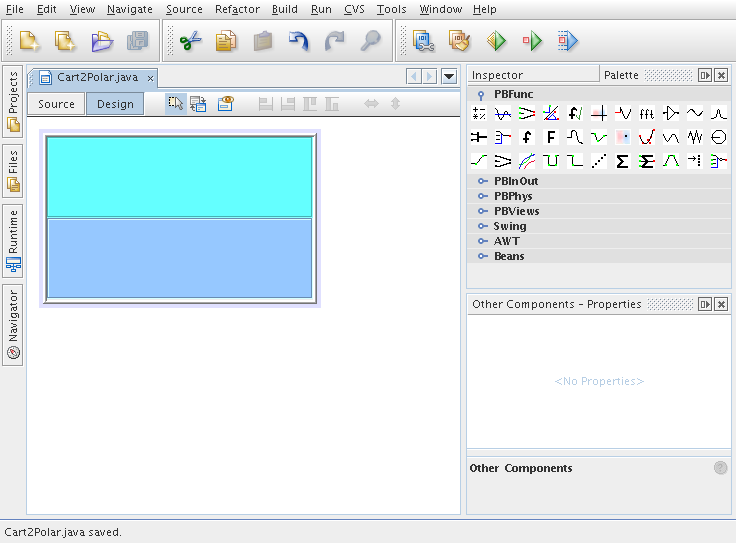Viewport: 736px width, 543px height.
Task: Pick the sine wave palette component
Action: click(695, 113)
